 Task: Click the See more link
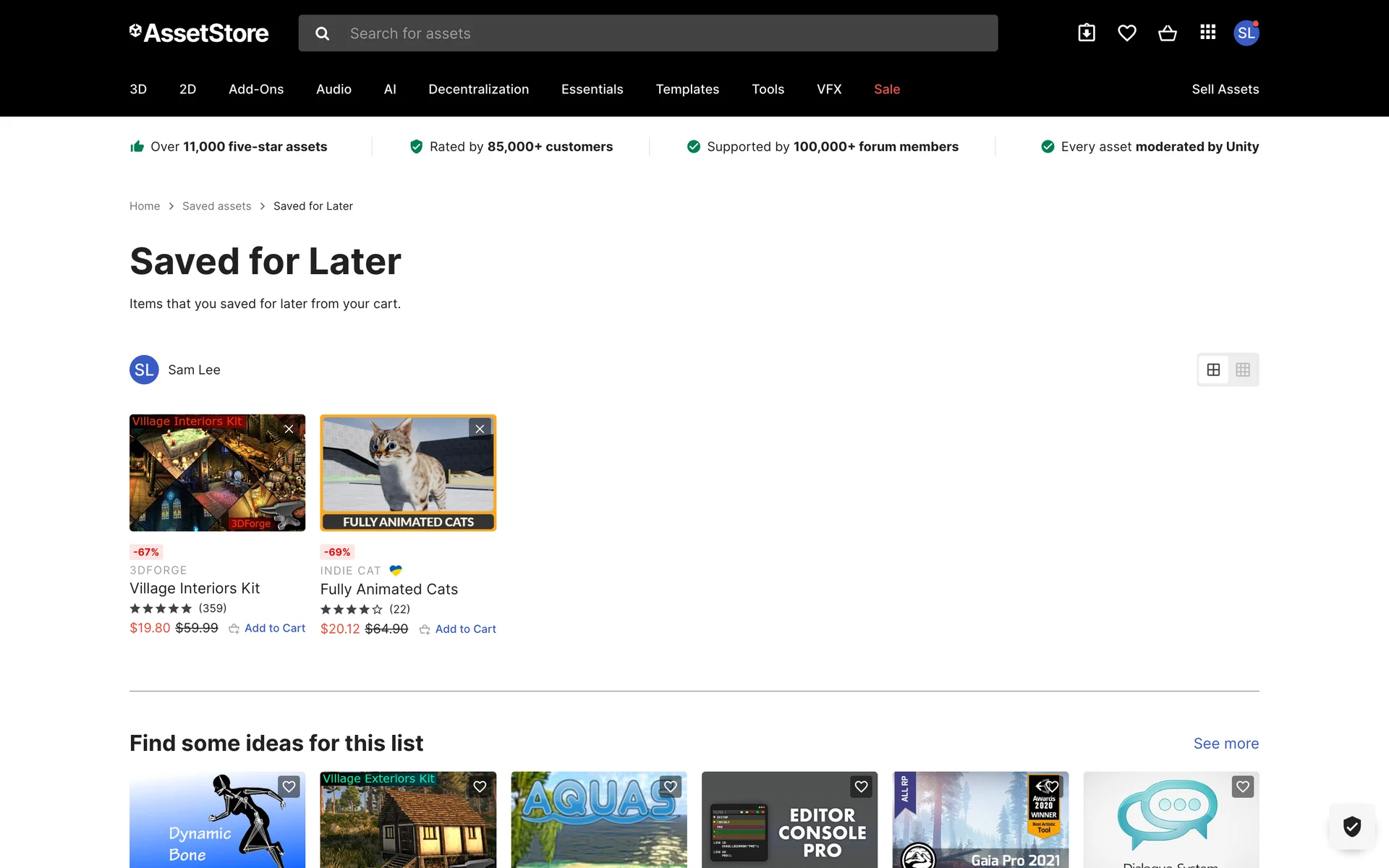1226,744
